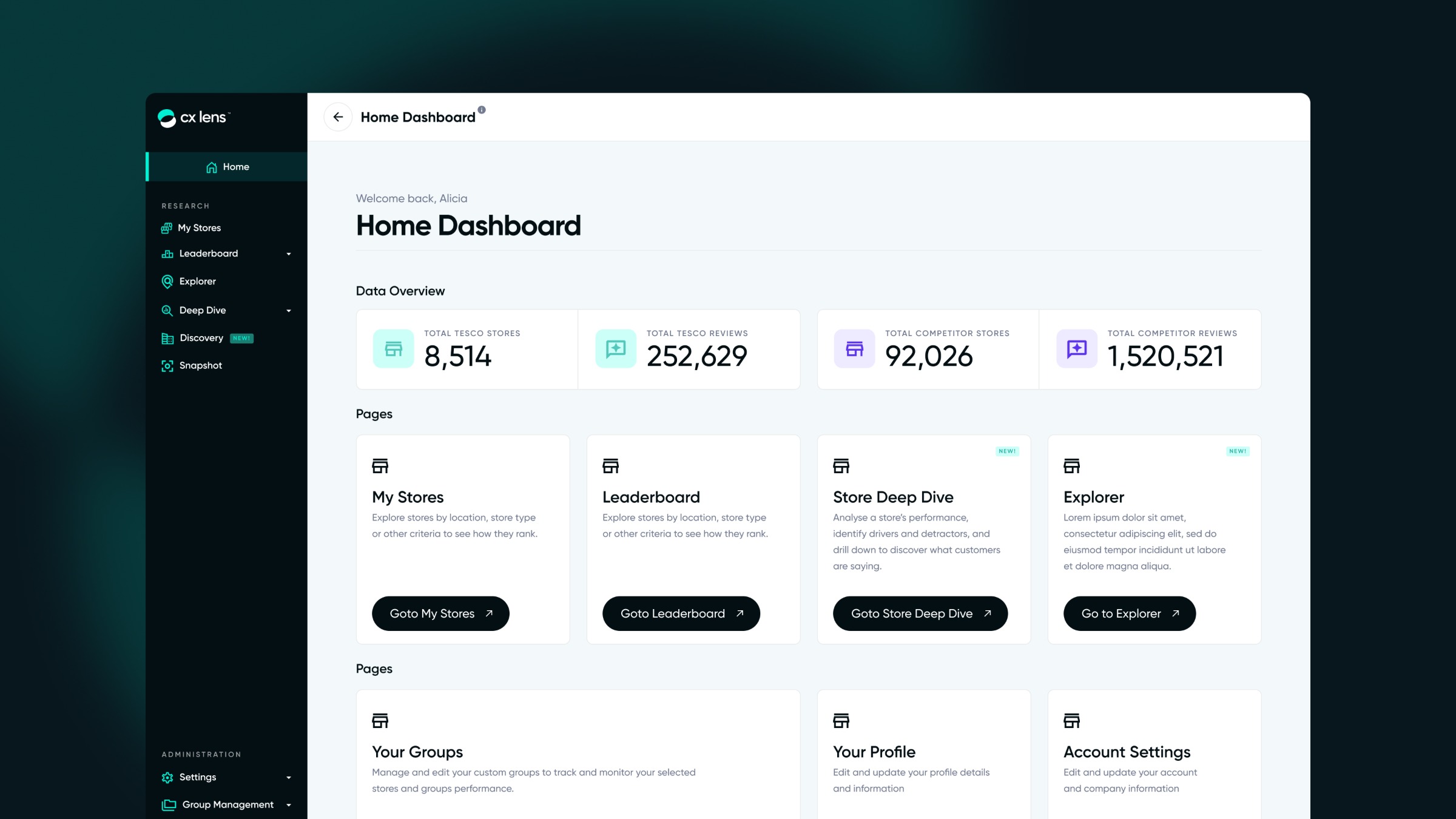
Task: Expand the Leaderboard sidebar dropdown arrow
Action: 289,254
